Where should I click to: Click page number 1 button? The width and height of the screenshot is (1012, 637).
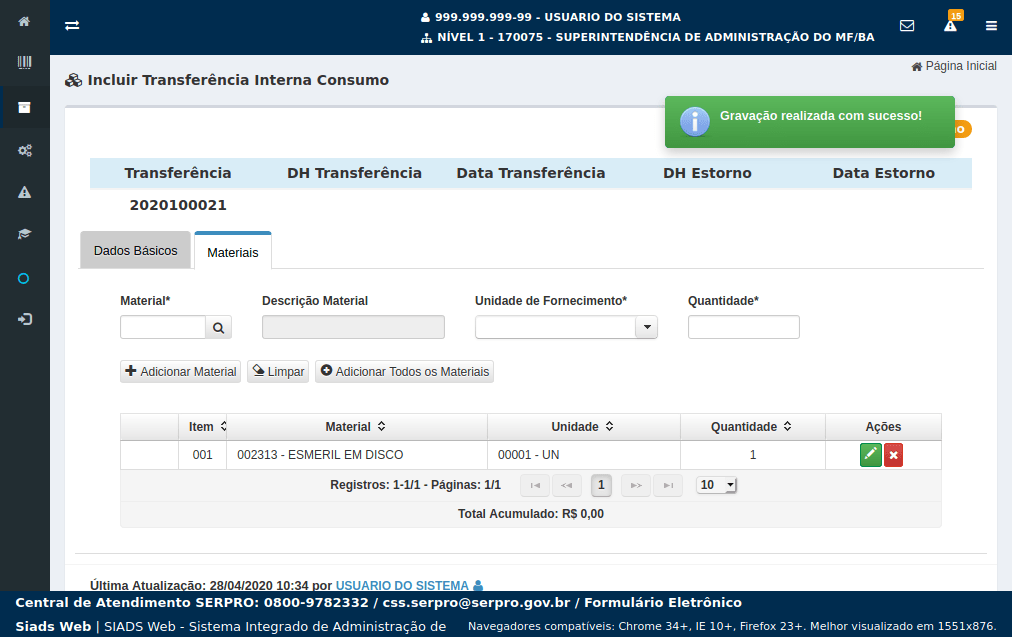602,485
